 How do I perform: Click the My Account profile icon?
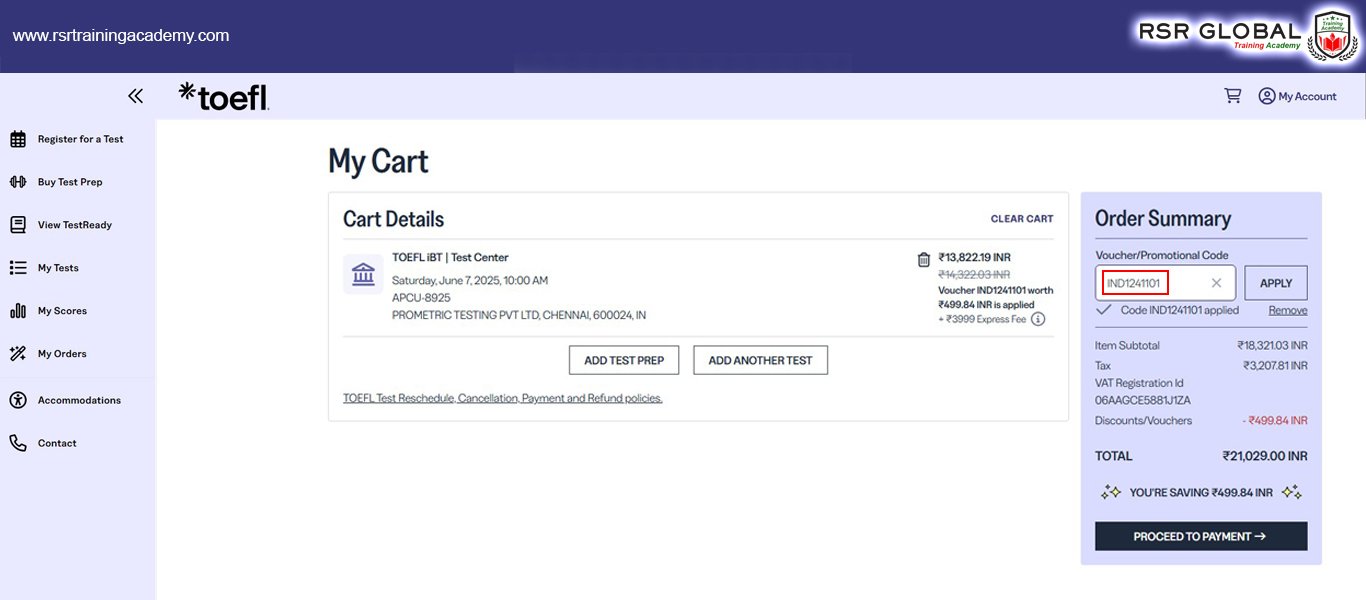(1267, 96)
